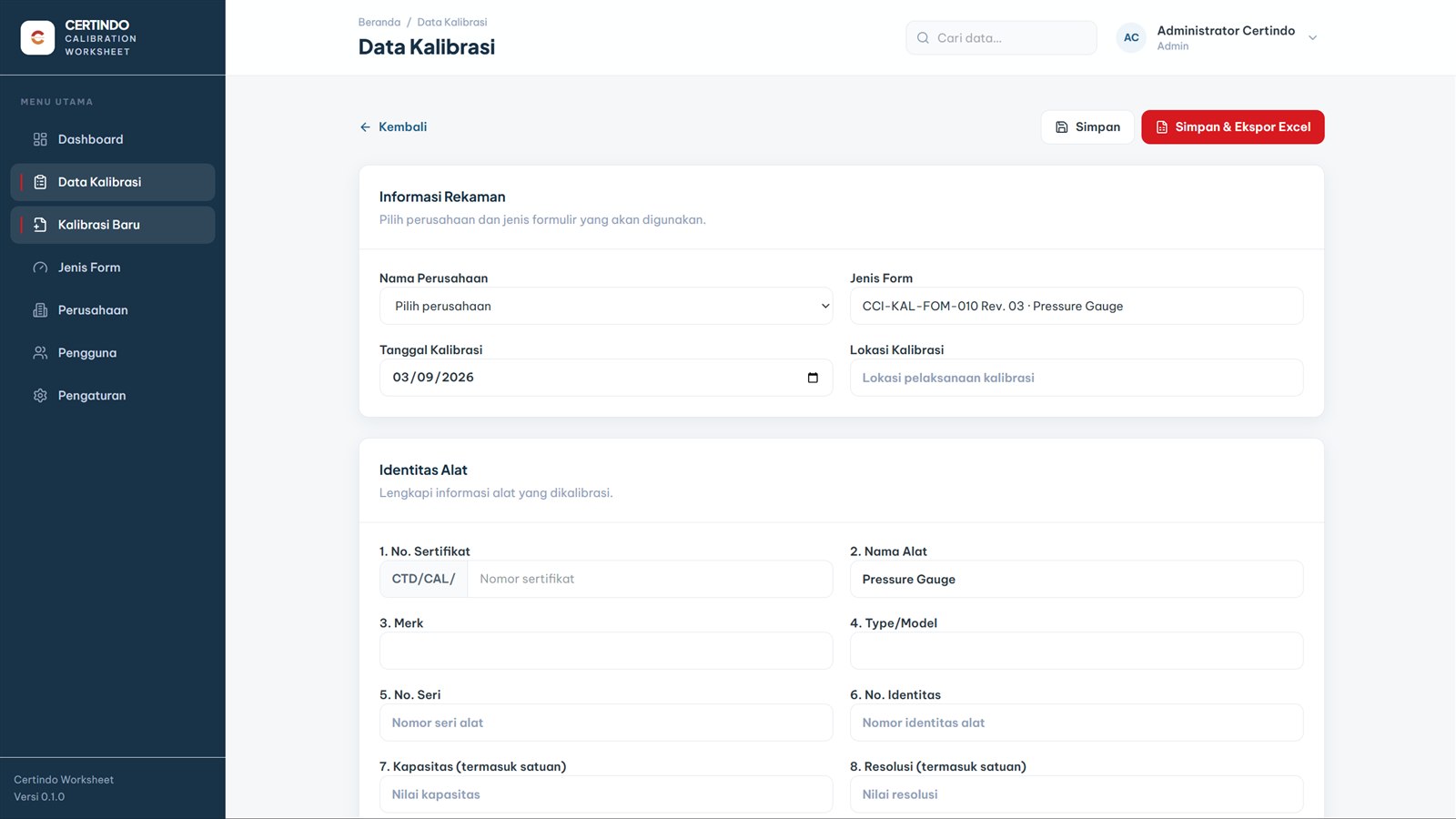This screenshot has height=819, width=1456.
Task: Open the Nama Perusahaan dropdown
Action: (606, 306)
